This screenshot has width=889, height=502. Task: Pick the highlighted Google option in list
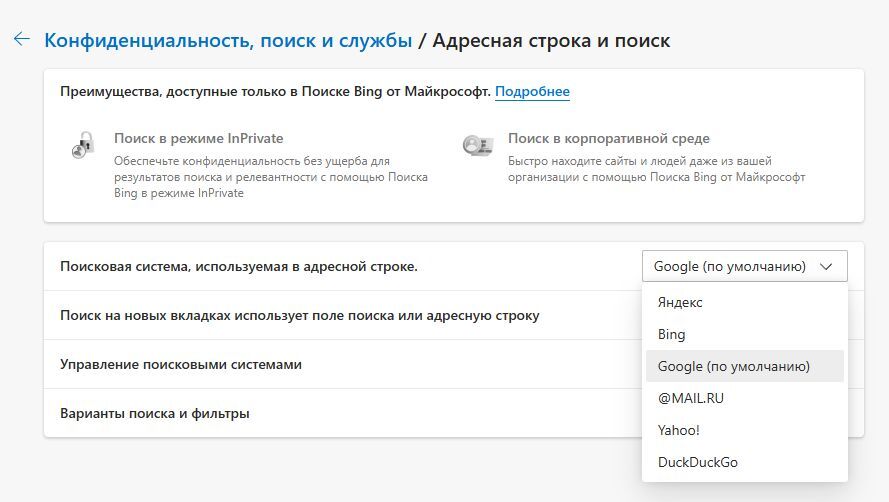[x=734, y=366]
